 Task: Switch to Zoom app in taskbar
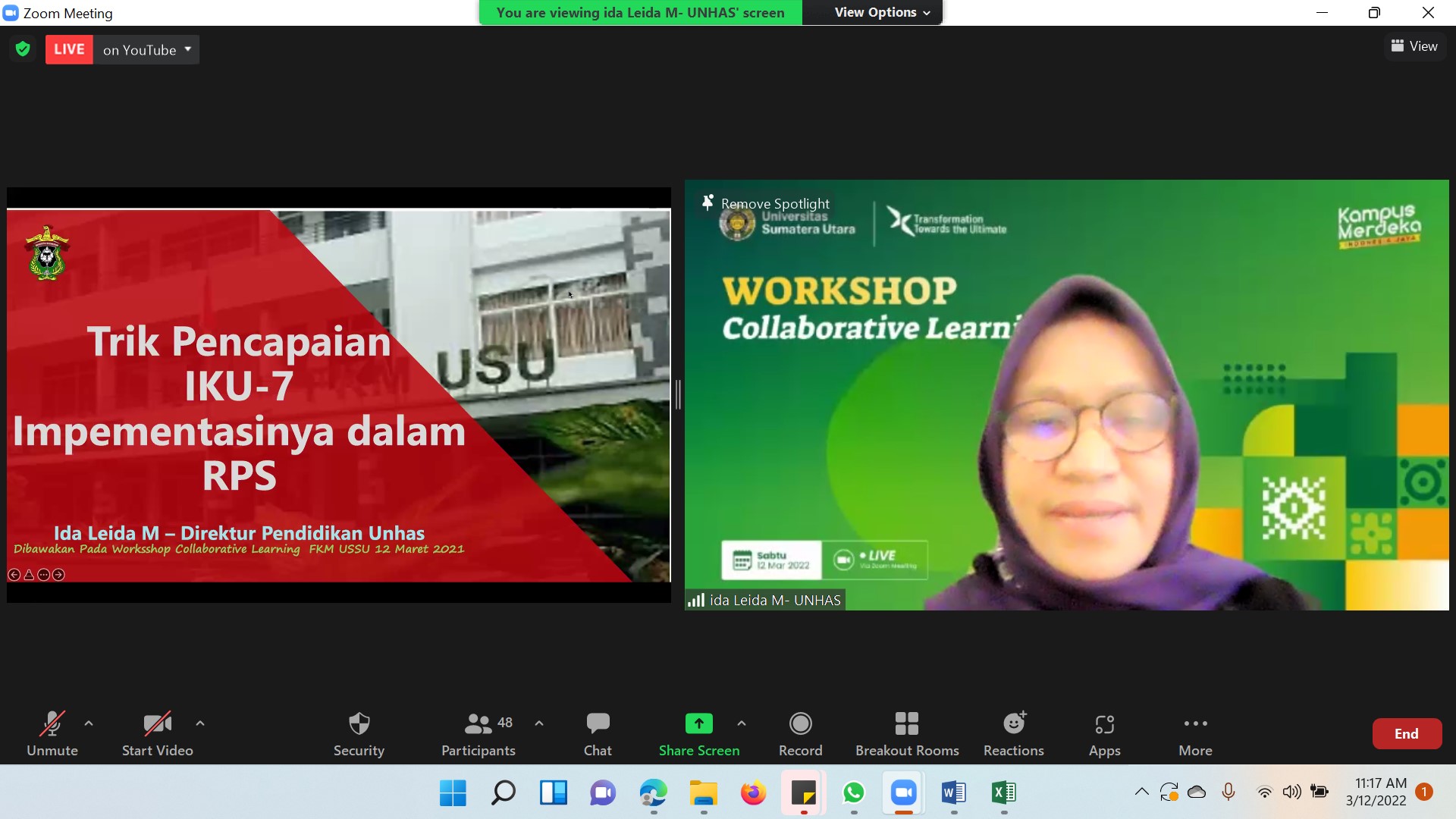click(903, 793)
